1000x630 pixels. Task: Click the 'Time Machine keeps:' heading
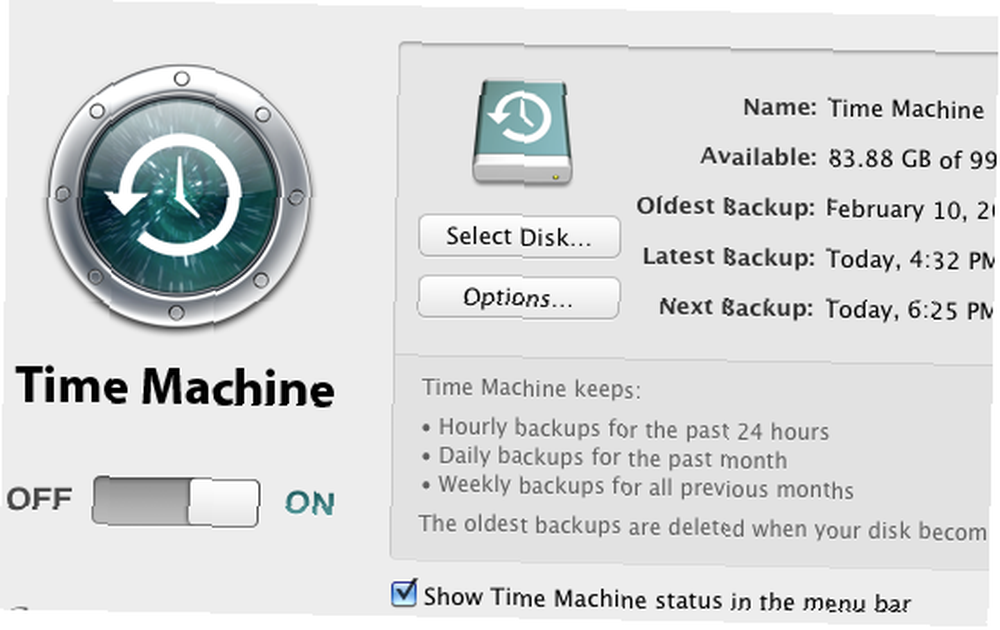(531, 388)
